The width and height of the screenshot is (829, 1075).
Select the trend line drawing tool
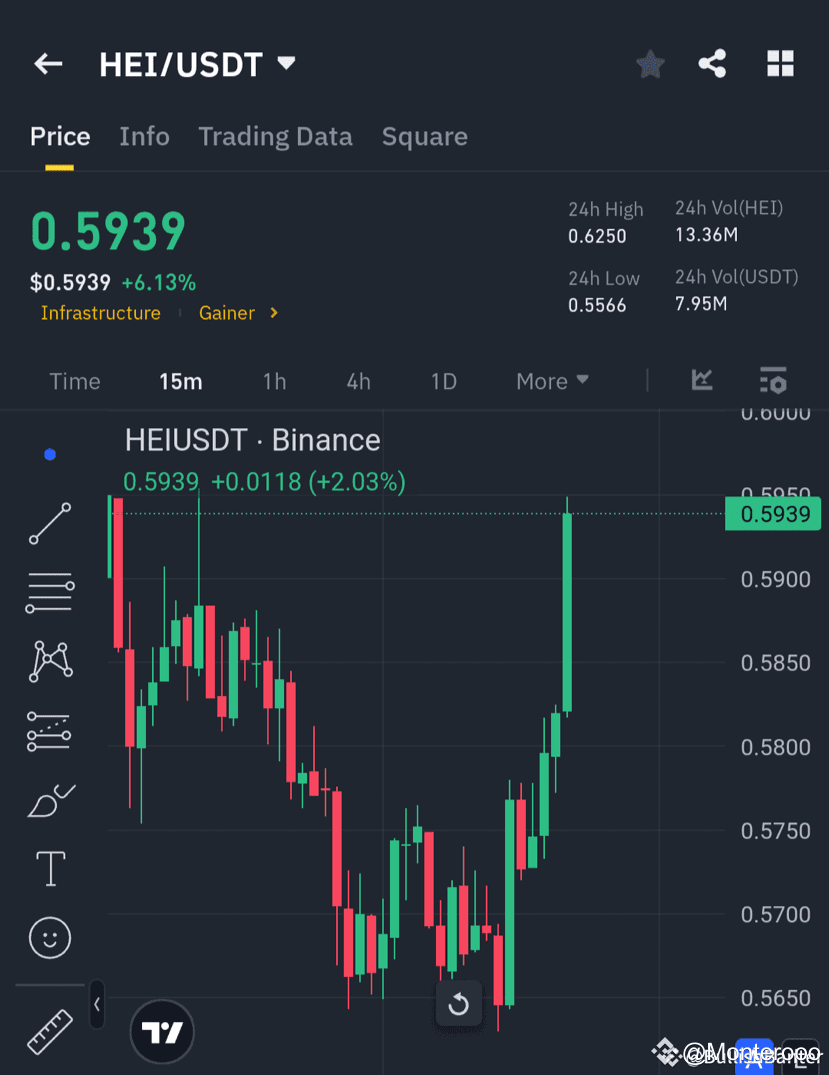pos(50,523)
